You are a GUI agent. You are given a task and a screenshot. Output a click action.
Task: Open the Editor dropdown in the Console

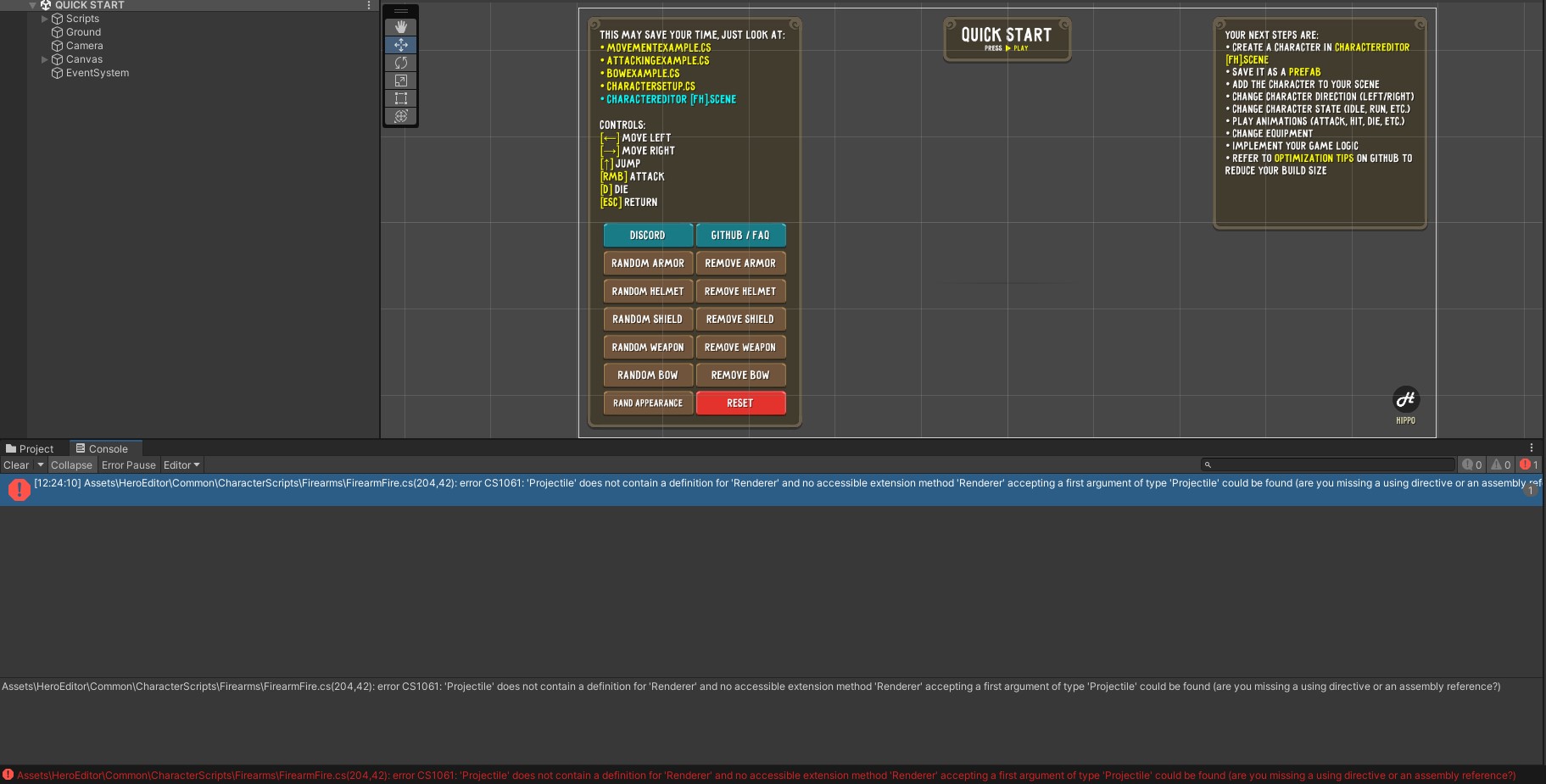click(181, 464)
